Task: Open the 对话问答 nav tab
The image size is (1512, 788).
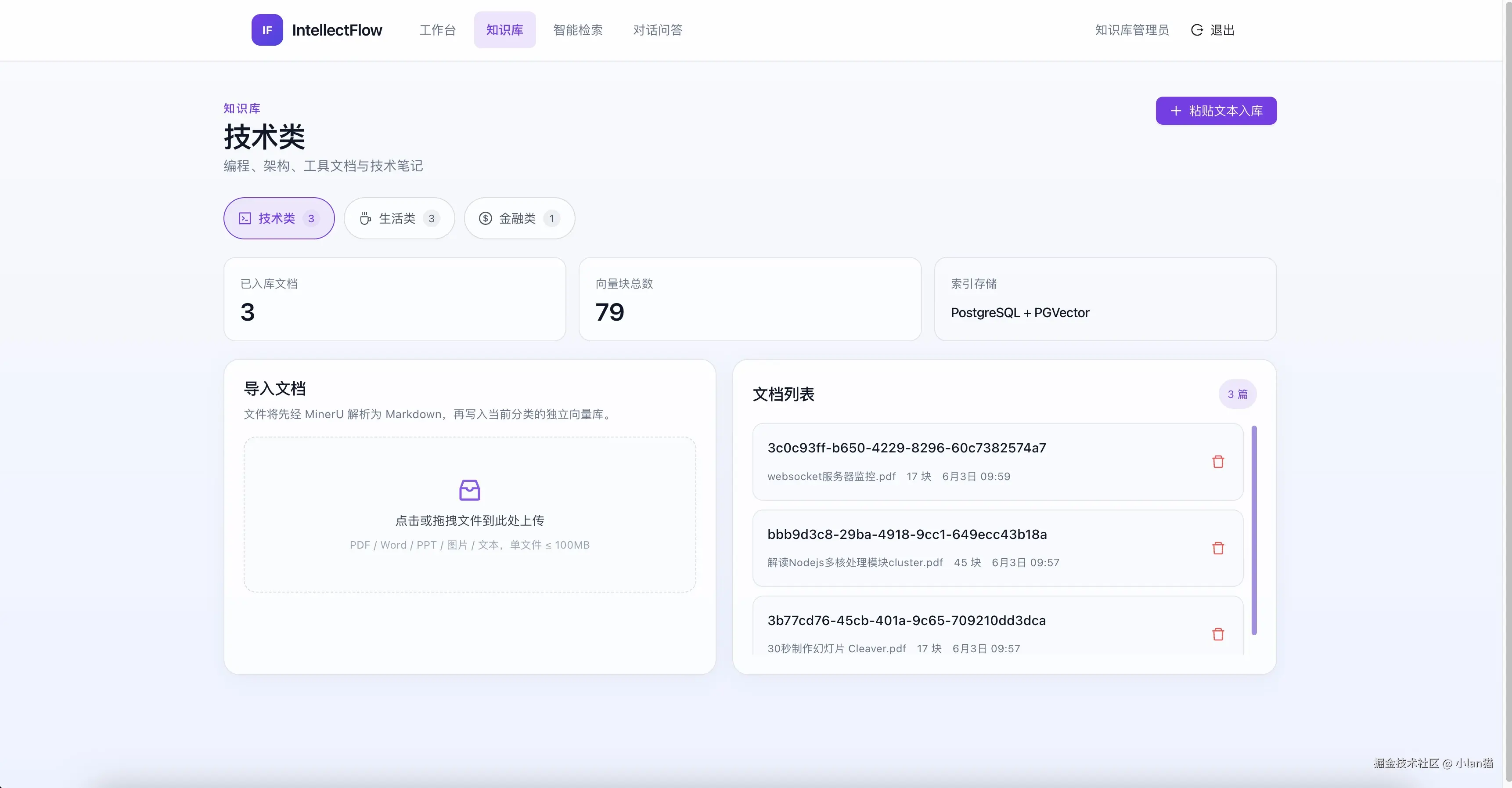Action: coord(657,30)
